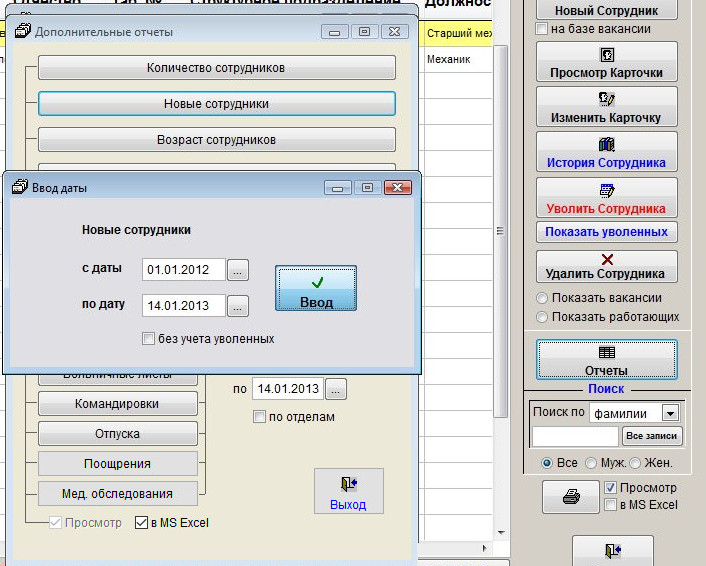Click 'Удалить Сотрудника' red X button
This screenshot has height=566, width=706.
(x=606, y=266)
